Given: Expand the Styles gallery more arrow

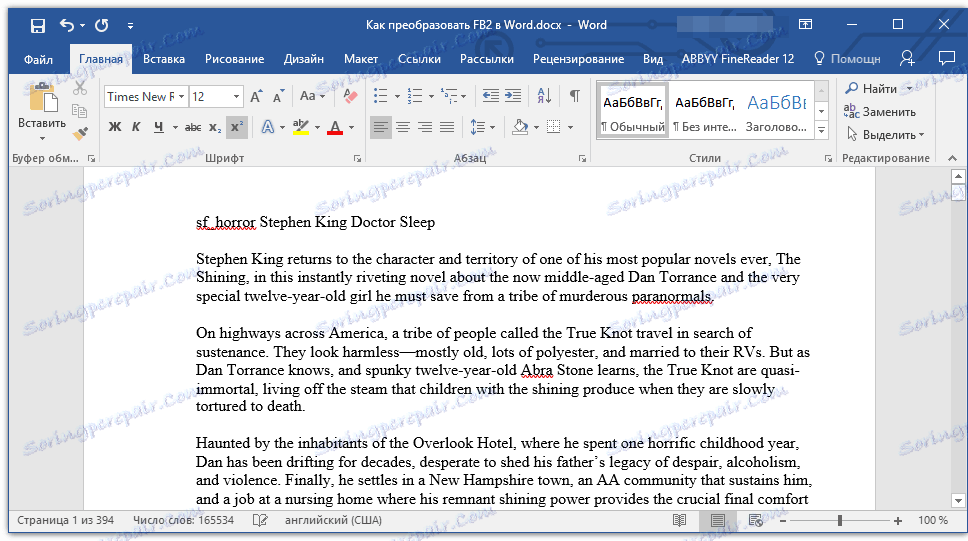Looking at the screenshot, I should click(821, 131).
